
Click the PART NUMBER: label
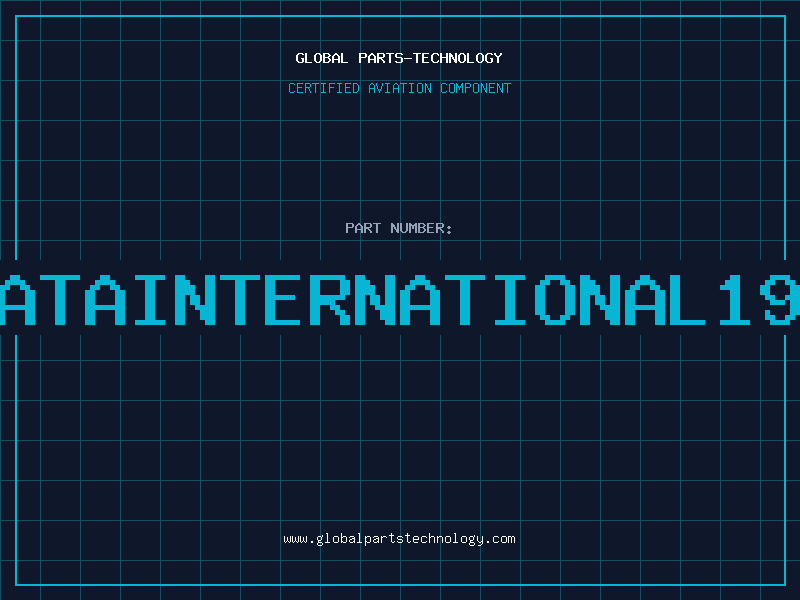399,228
